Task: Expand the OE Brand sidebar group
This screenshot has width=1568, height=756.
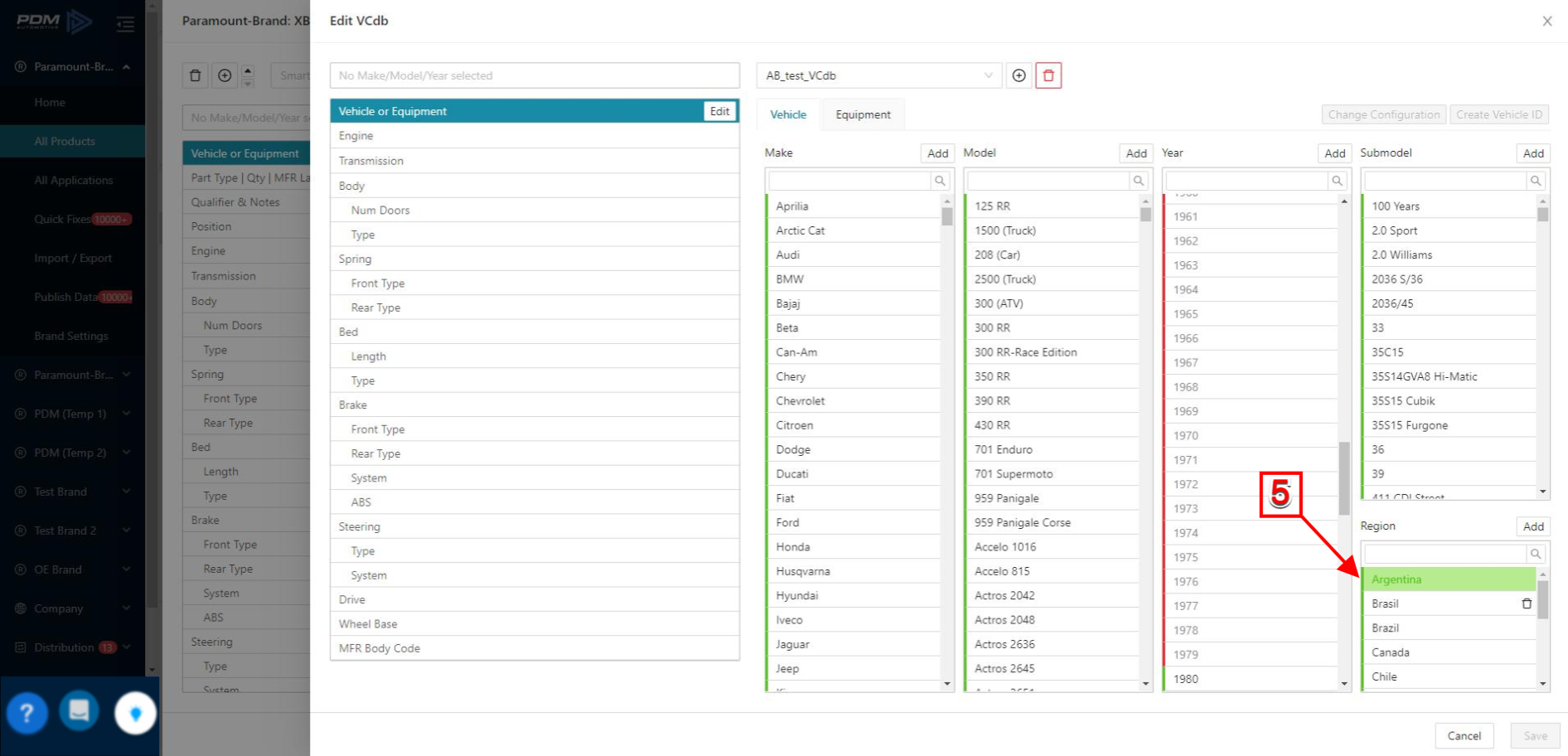Action: point(126,569)
